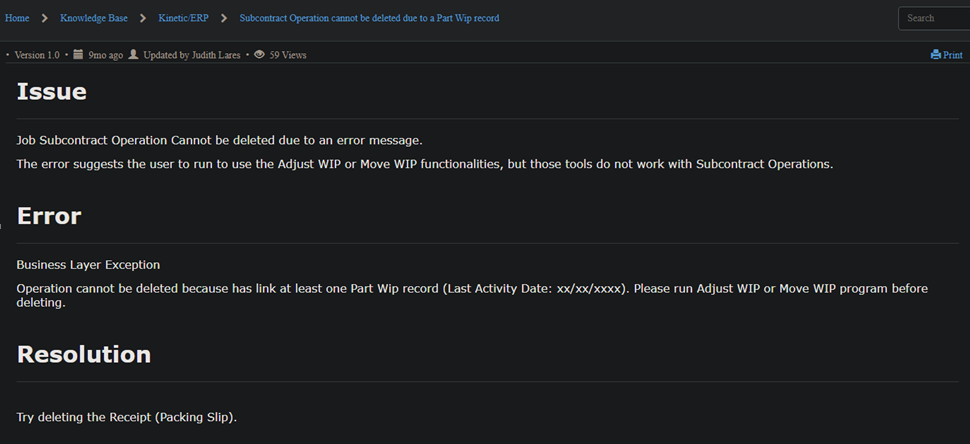The height and width of the screenshot is (444, 970).
Task: Click the chevron after Home breadcrumb
Action: [x=45, y=18]
